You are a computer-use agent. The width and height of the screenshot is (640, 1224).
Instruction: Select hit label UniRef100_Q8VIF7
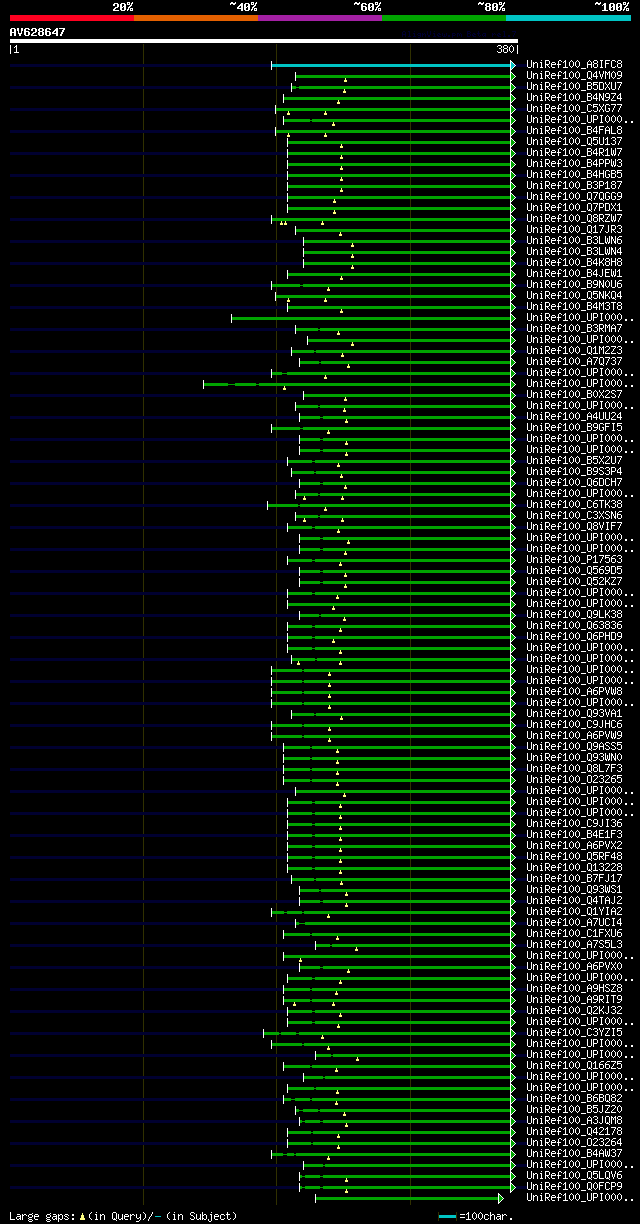coord(574,527)
